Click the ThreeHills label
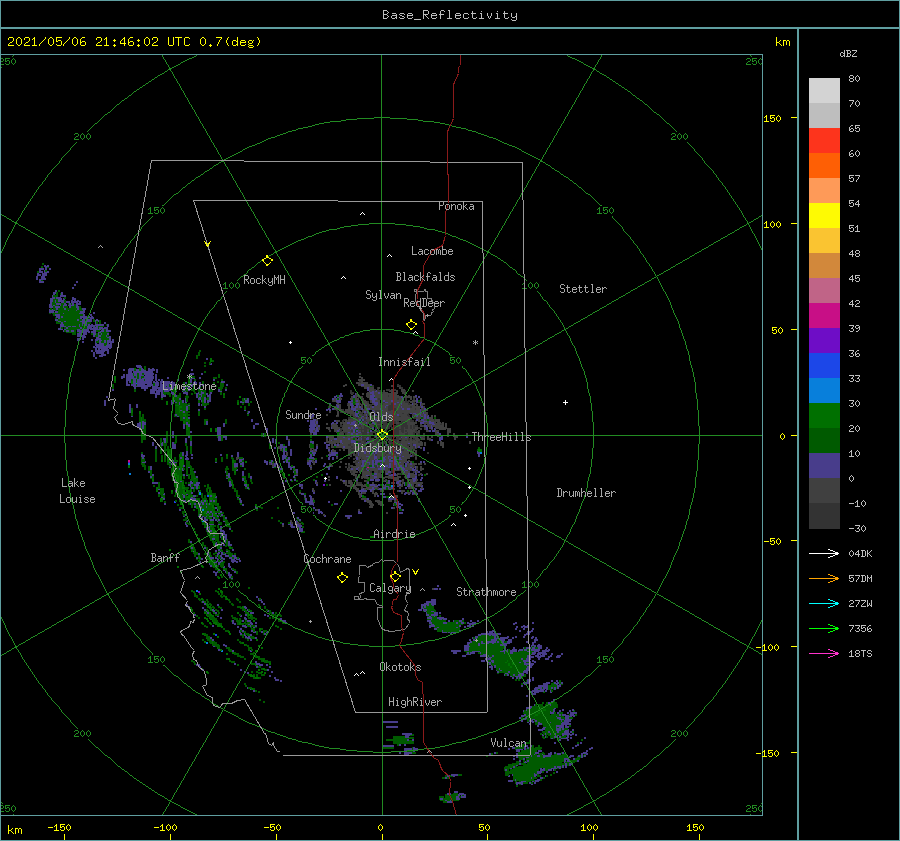The height and width of the screenshot is (841, 900). pos(502,437)
